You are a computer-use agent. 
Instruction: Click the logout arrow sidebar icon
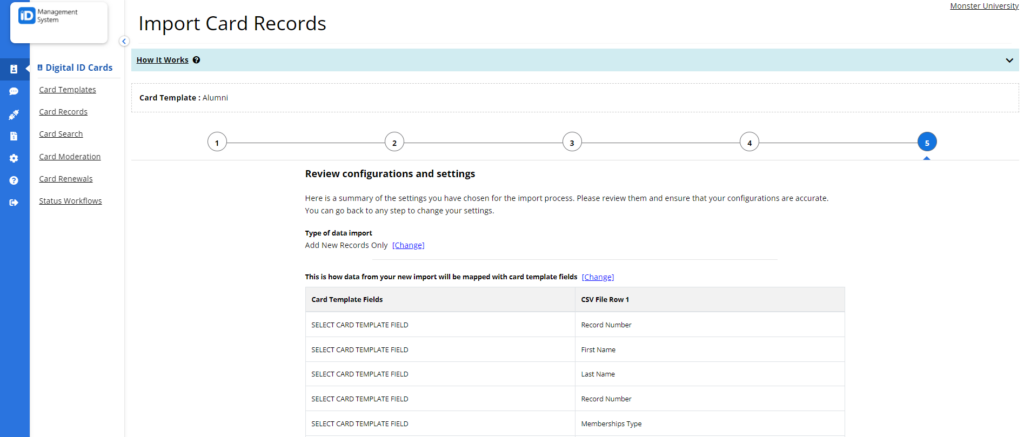14,202
